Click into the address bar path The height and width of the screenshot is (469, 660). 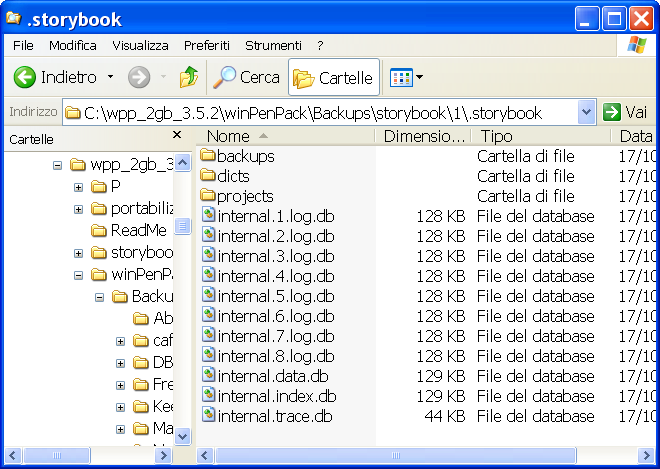pyautogui.click(x=320, y=113)
